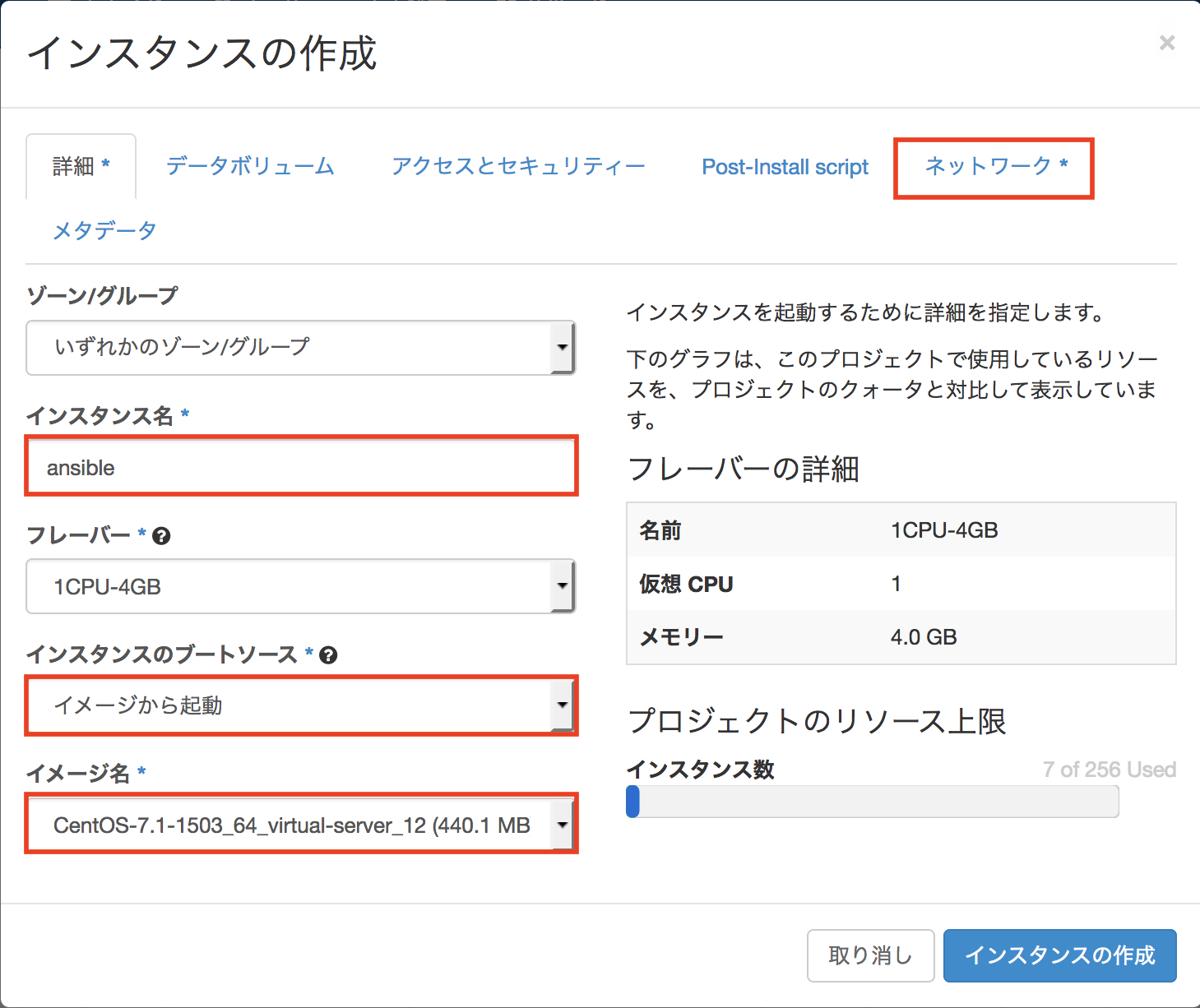Open the インスタンスのブートソース dropdown
Screen dimensions: 1200x1008
[300, 705]
